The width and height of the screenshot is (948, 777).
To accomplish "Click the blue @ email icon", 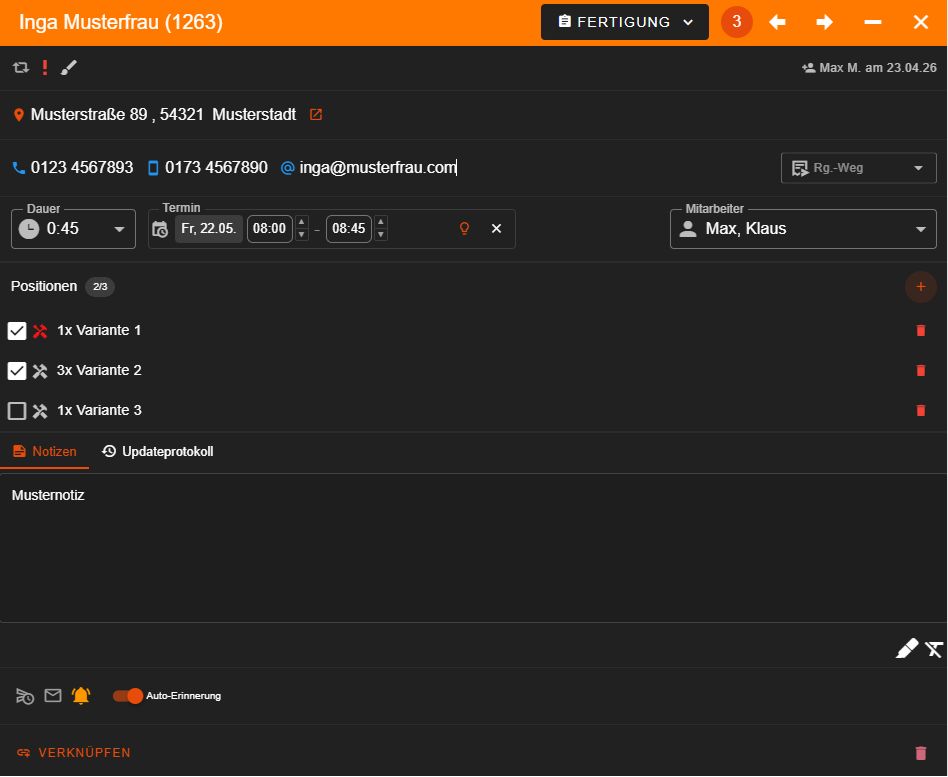I will [288, 167].
